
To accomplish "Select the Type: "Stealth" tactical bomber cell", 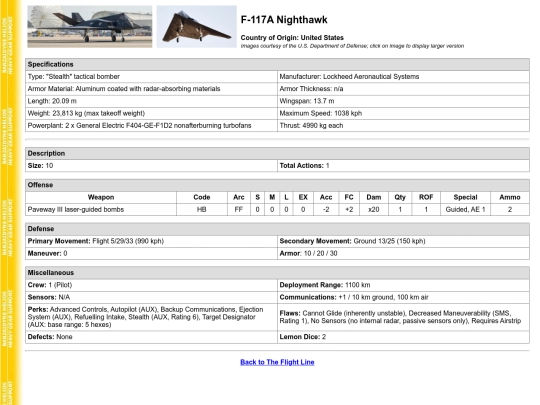I will pyautogui.click(x=151, y=76).
